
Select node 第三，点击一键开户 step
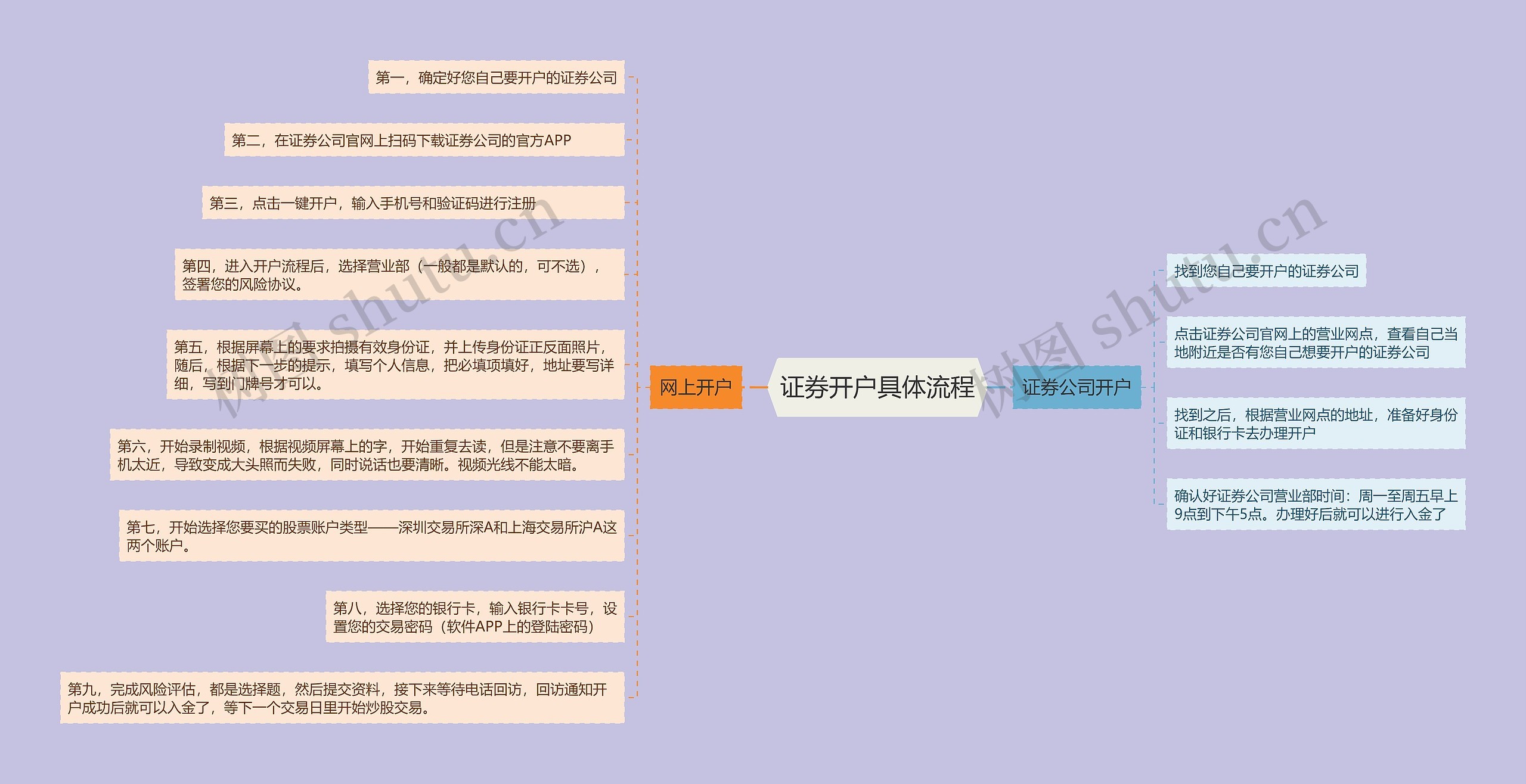(x=413, y=203)
